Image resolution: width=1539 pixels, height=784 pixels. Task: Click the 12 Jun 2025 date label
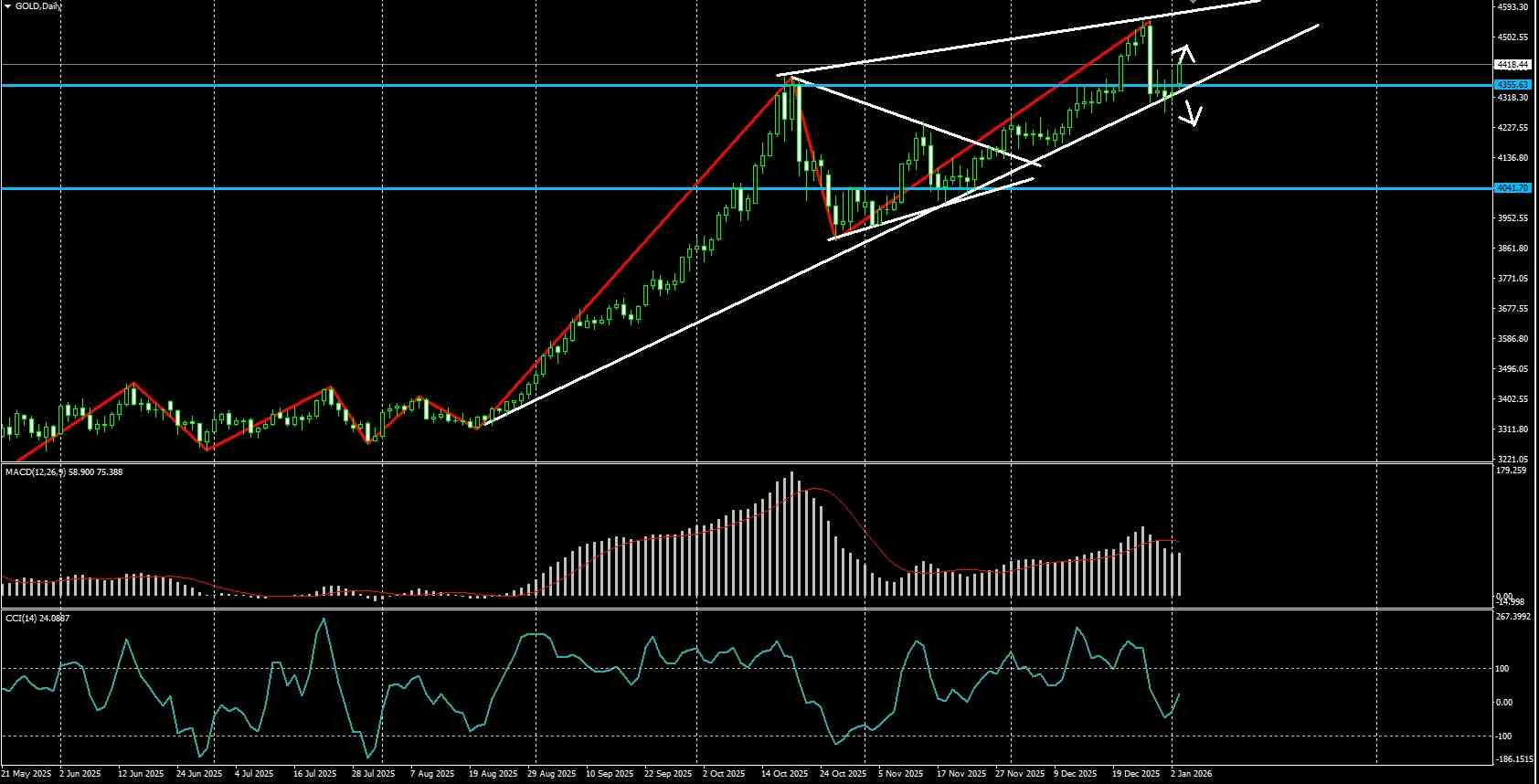pyautogui.click(x=140, y=774)
